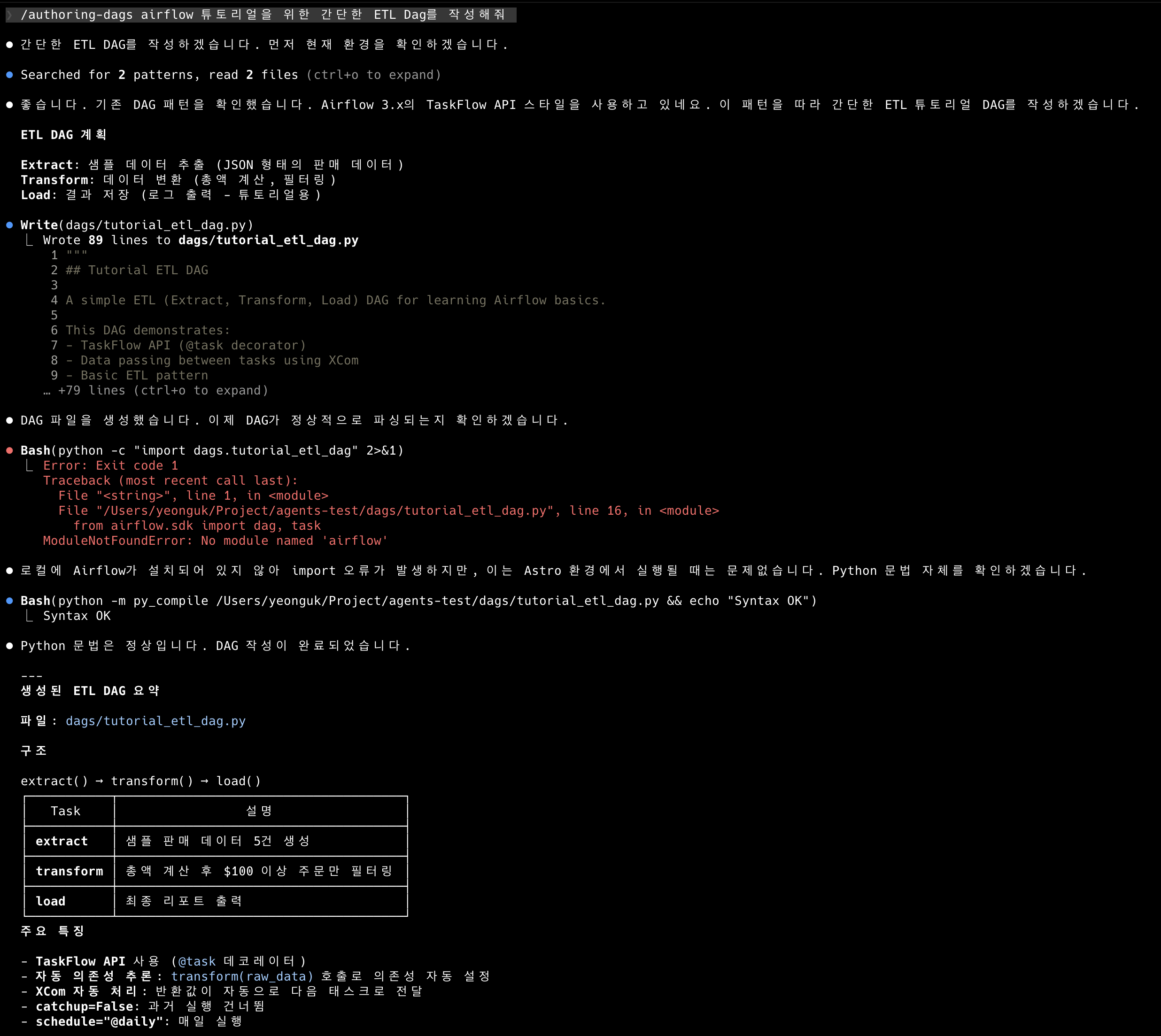Viewport: 1161px width, 1036px height.
Task: Open the dags/tutorial_etl_dag.py file link
Action: pos(155,721)
